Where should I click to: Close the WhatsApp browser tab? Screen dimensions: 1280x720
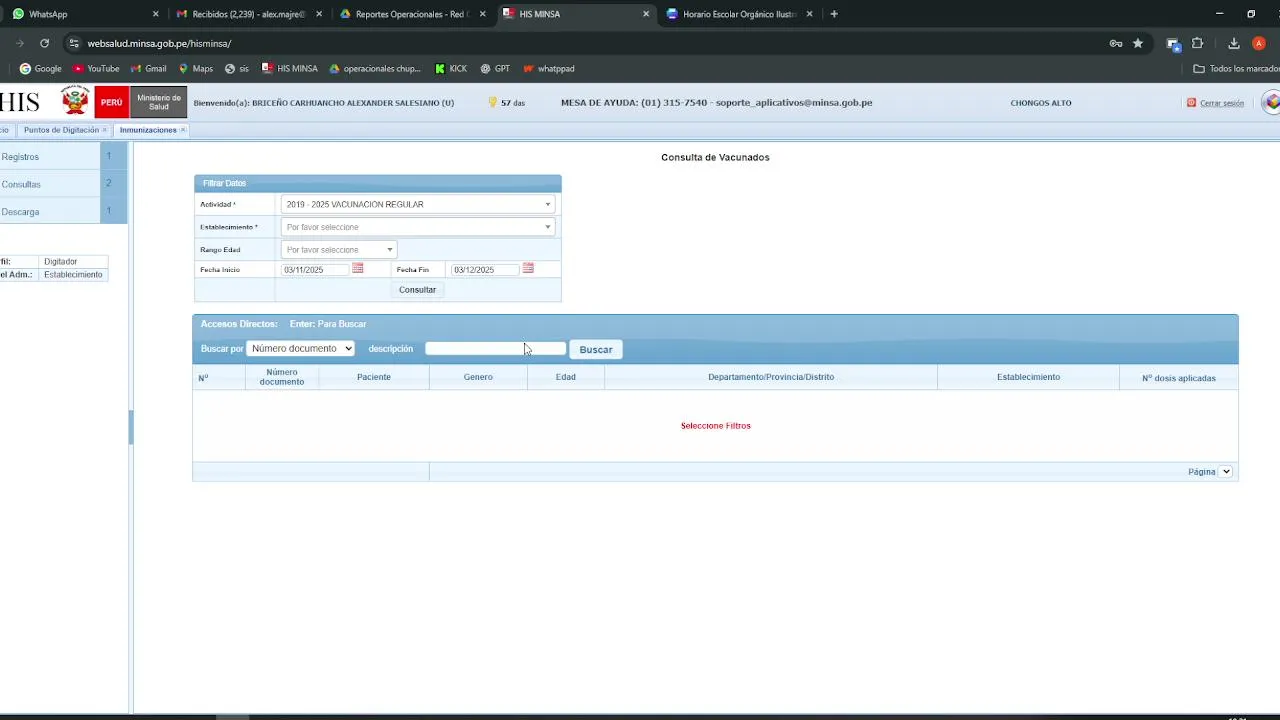pyautogui.click(x=155, y=14)
